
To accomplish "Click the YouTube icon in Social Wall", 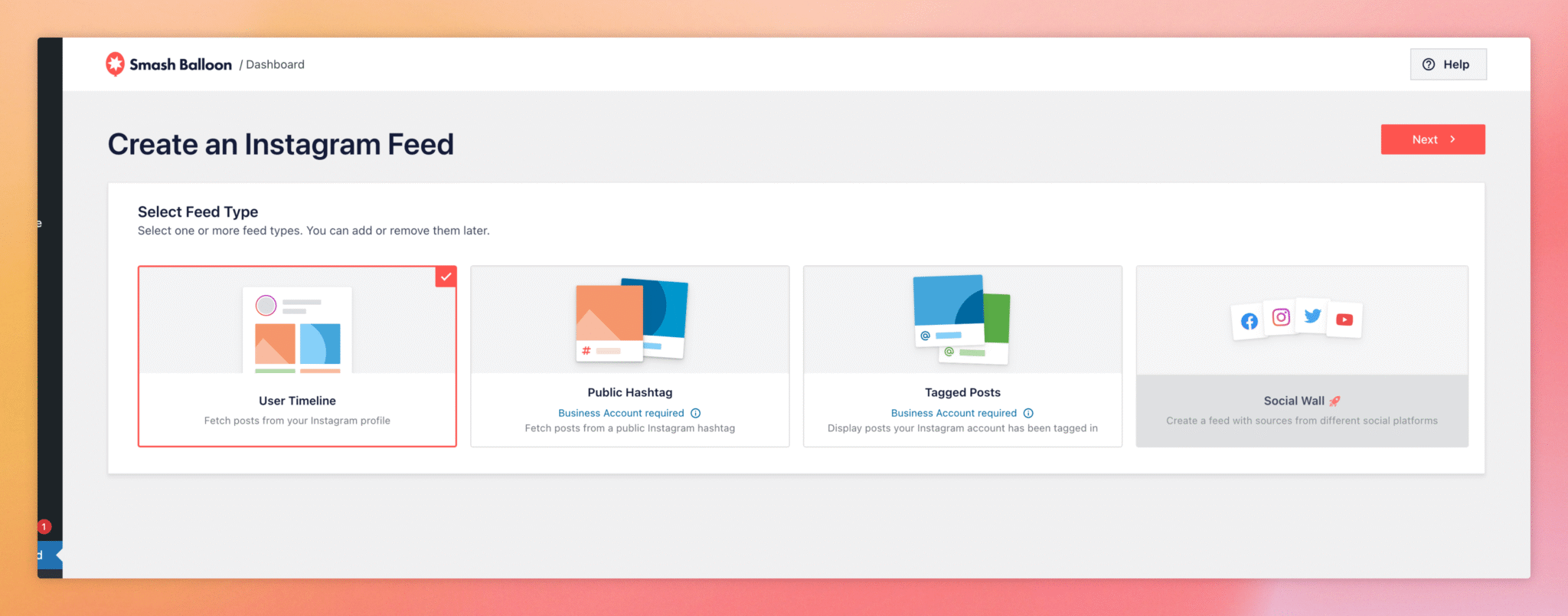I will tap(1344, 319).
